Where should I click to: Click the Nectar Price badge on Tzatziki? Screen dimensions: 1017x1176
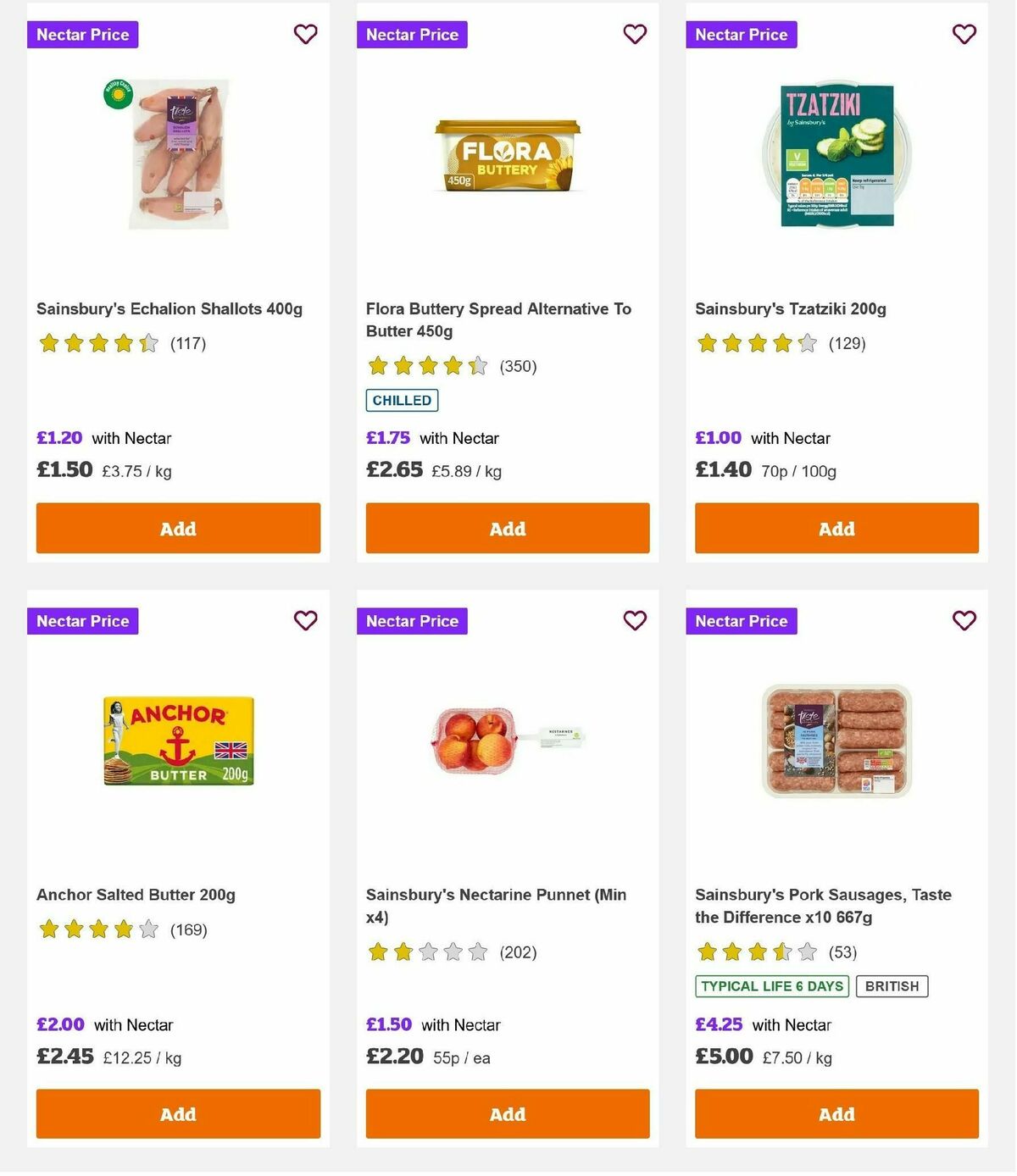(x=742, y=35)
